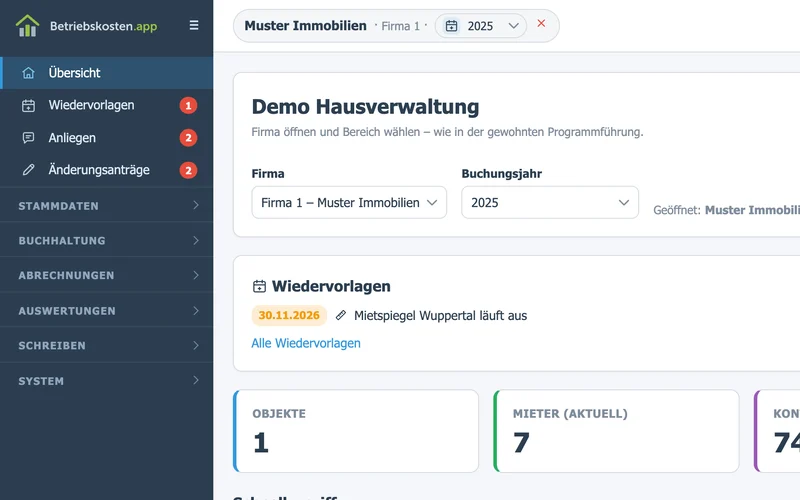Open the Übersicht menu item
The height and width of the screenshot is (500, 800).
[107, 73]
